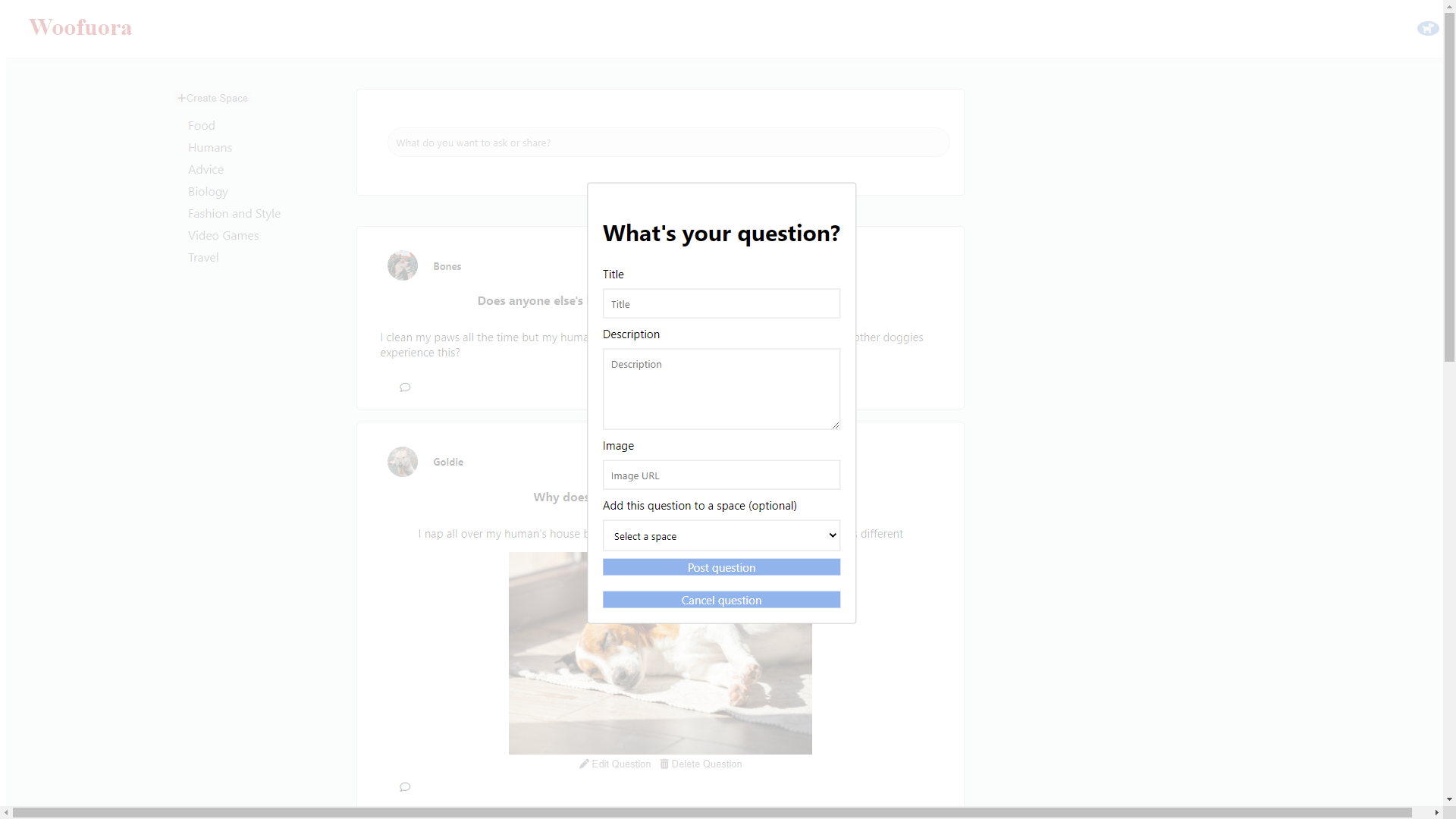
Task: Open the Select a space dropdown
Action: click(720, 535)
